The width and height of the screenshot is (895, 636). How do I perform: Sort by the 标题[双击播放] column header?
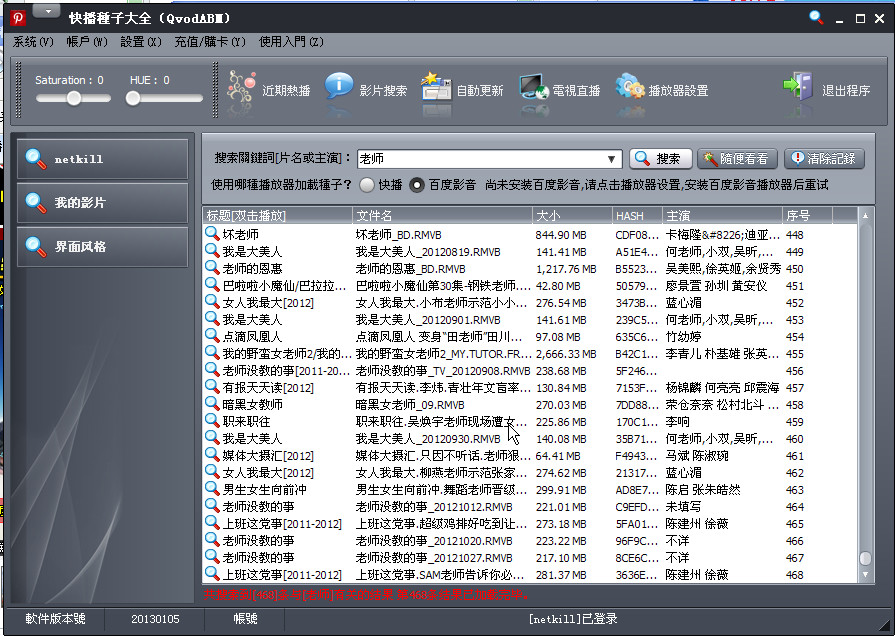(277, 216)
